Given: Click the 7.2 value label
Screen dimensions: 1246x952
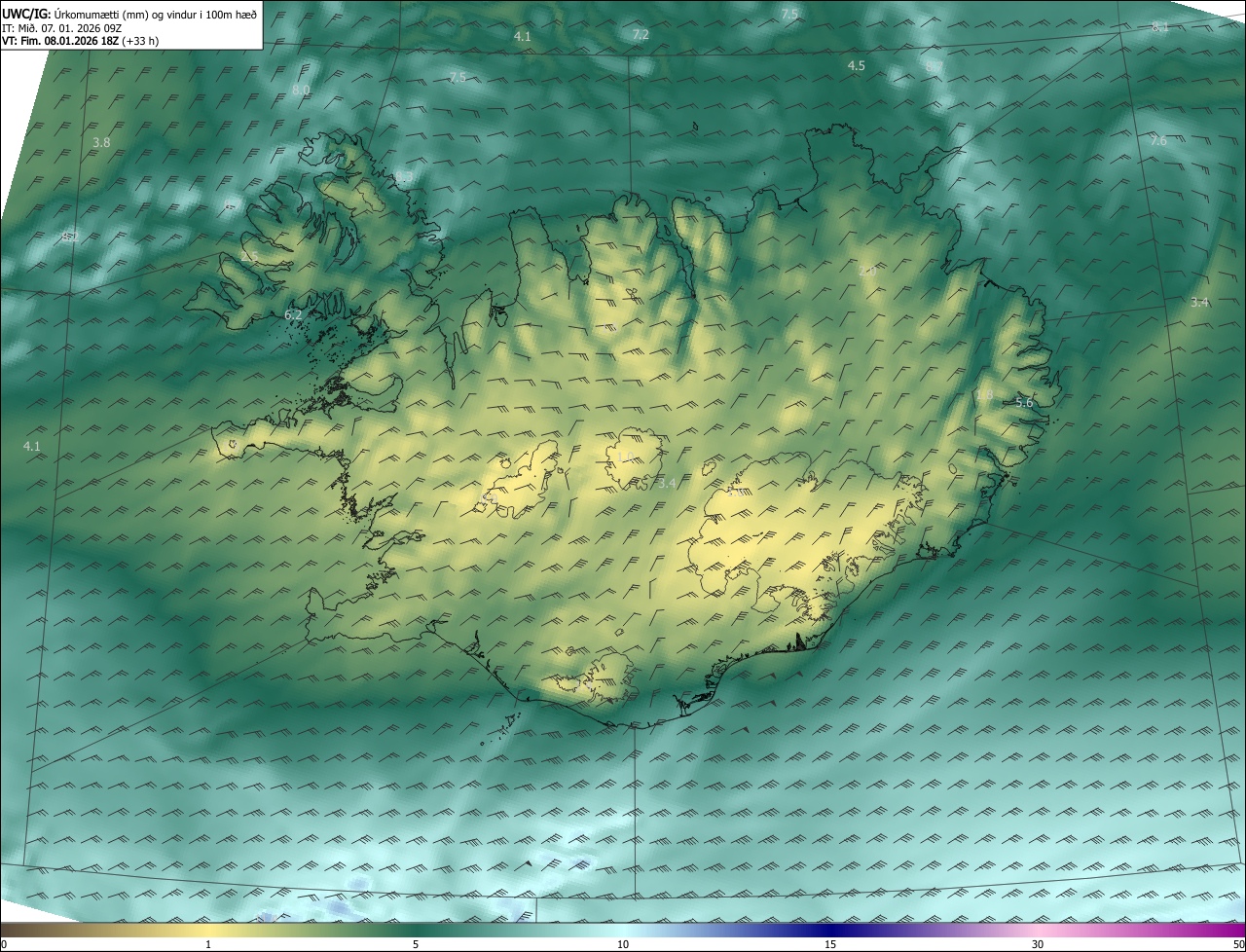Looking at the screenshot, I should click(x=641, y=34).
